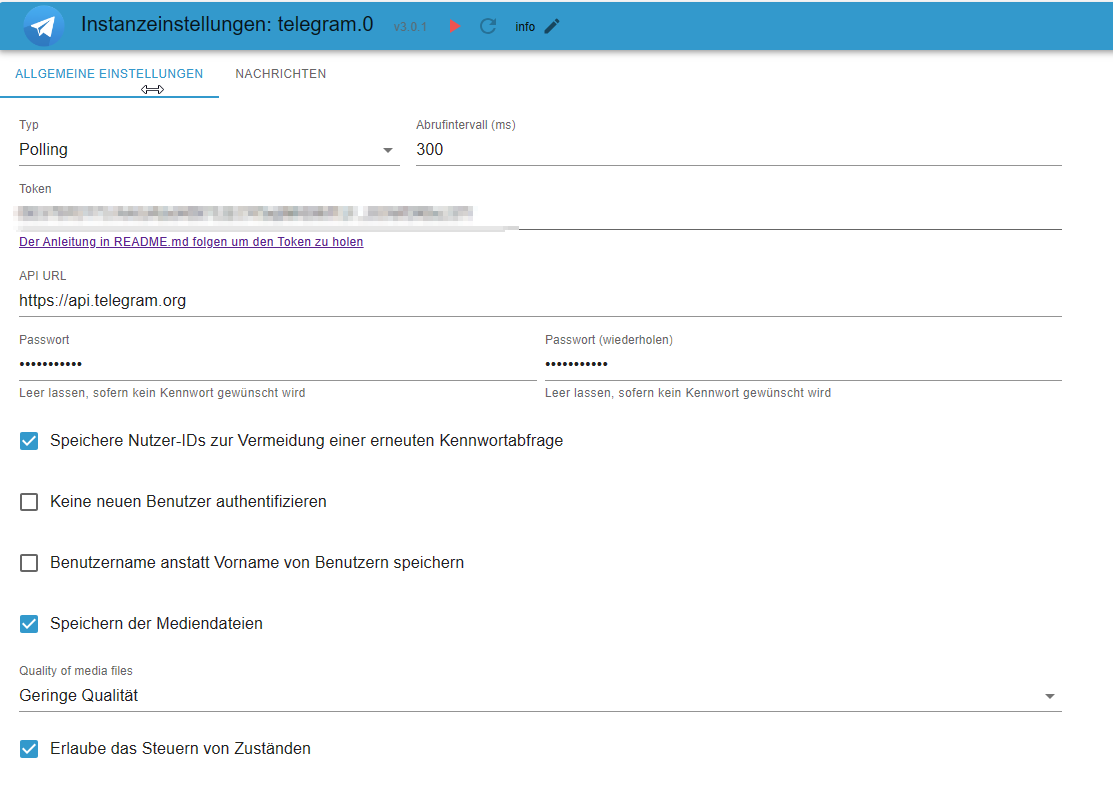
Task: Focus the Abrufintervall (ms) field
Action: (739, 150)
